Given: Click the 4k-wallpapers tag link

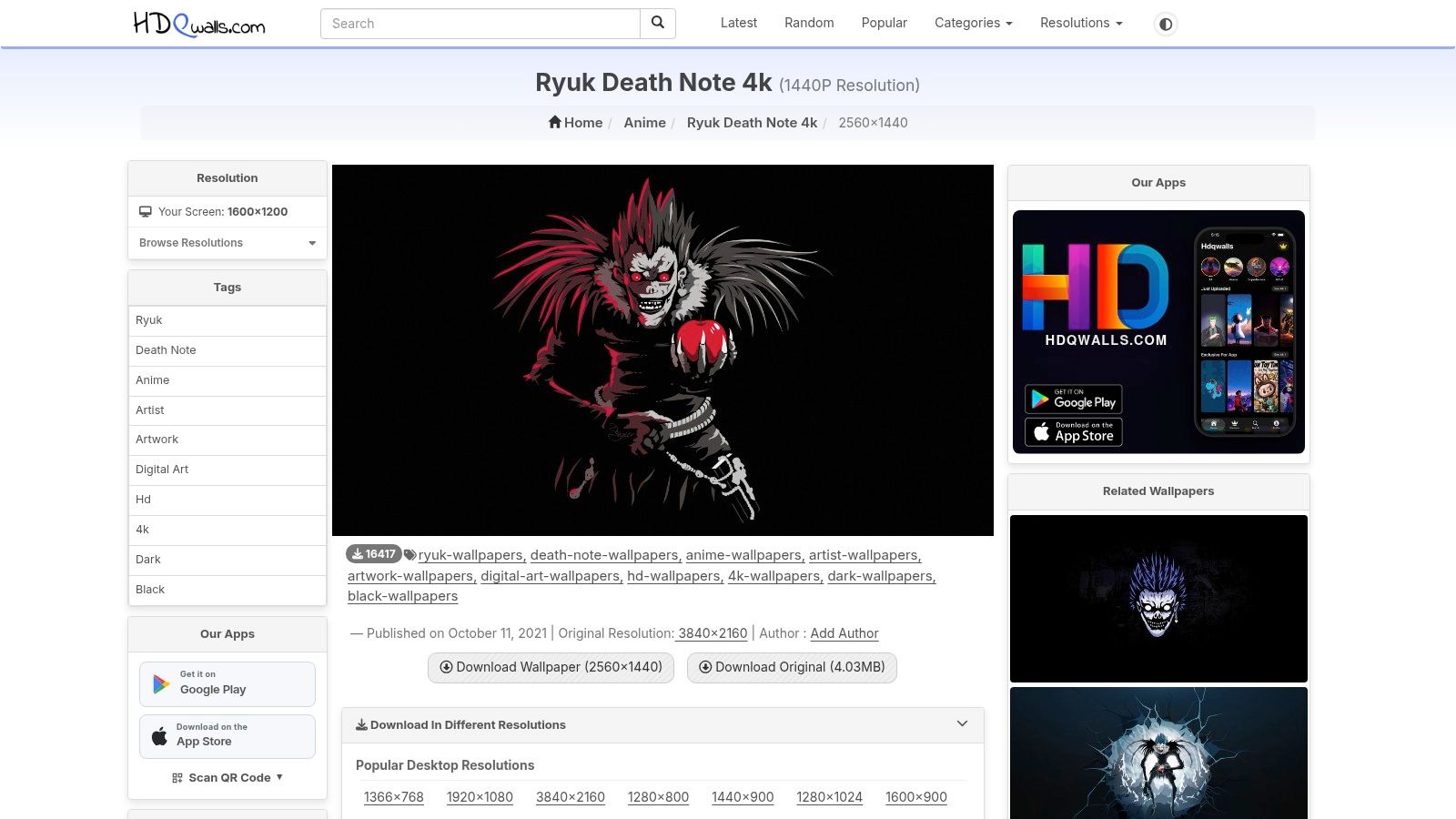Looking at the screenshot, I should (x=775, y=576).
